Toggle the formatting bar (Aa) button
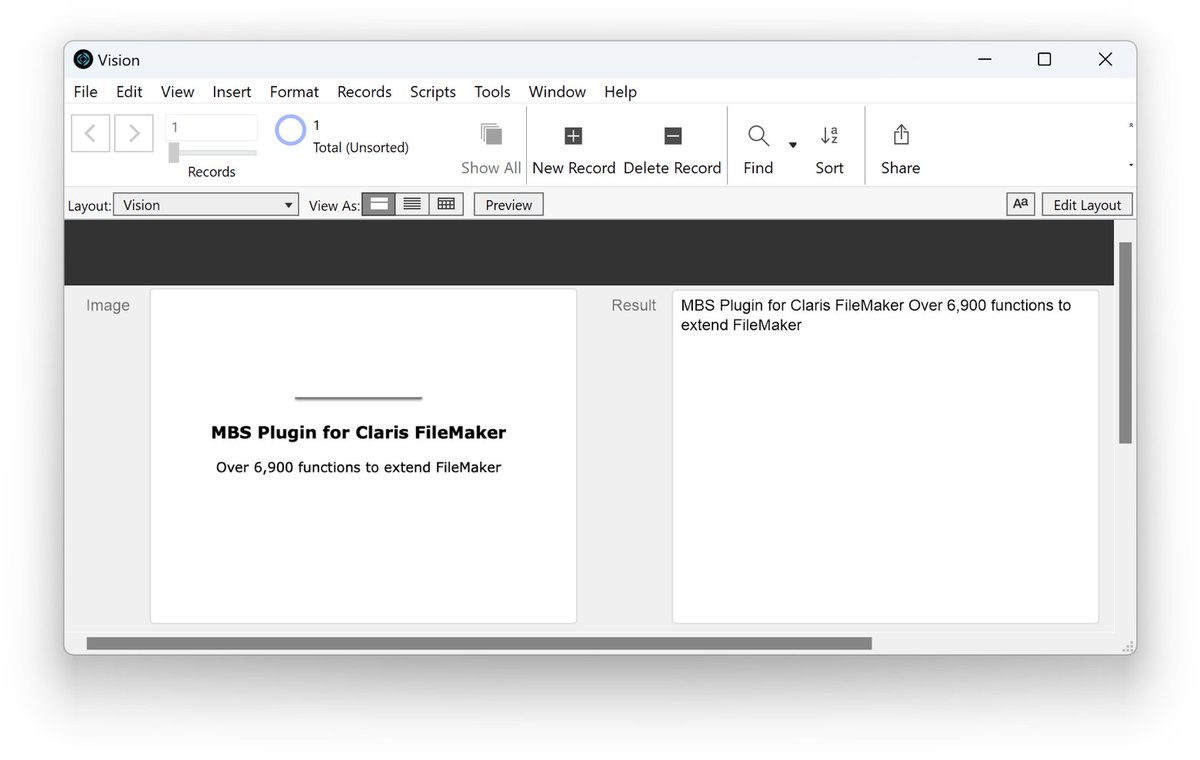 pos(1020,204)
